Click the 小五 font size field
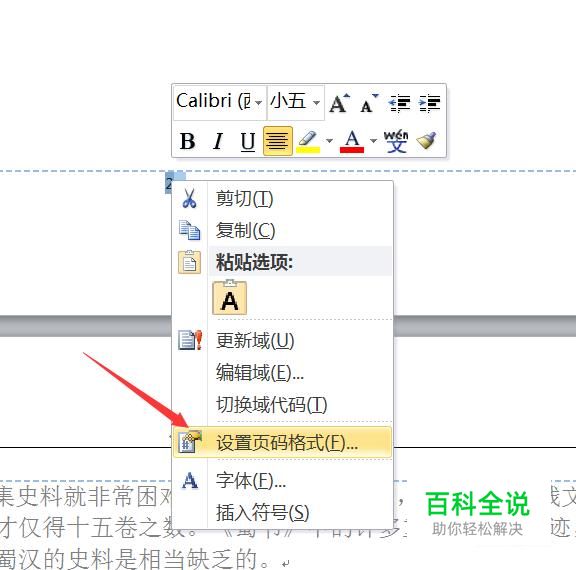 click(296, 103)
